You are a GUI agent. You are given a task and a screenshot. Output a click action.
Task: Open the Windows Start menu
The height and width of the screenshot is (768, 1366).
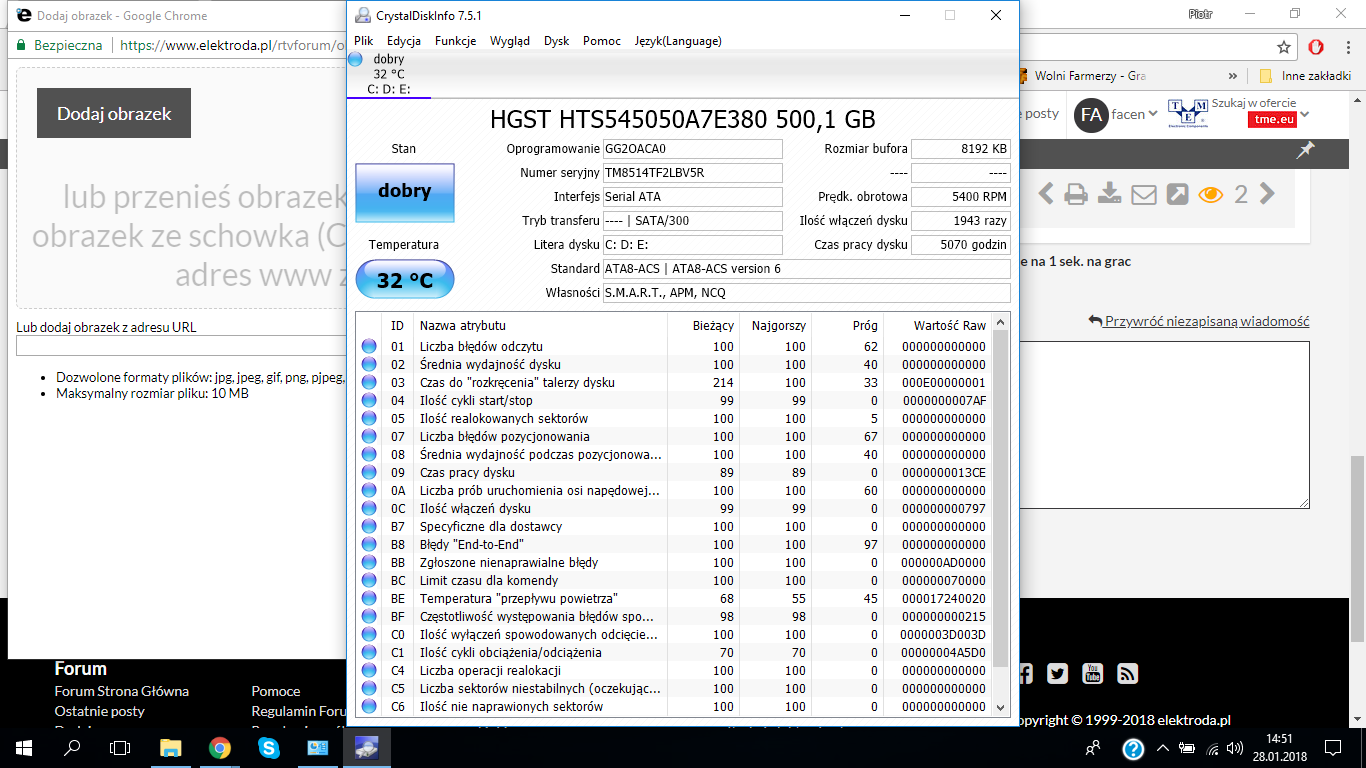pyautogui.click(x=24, y=747)
